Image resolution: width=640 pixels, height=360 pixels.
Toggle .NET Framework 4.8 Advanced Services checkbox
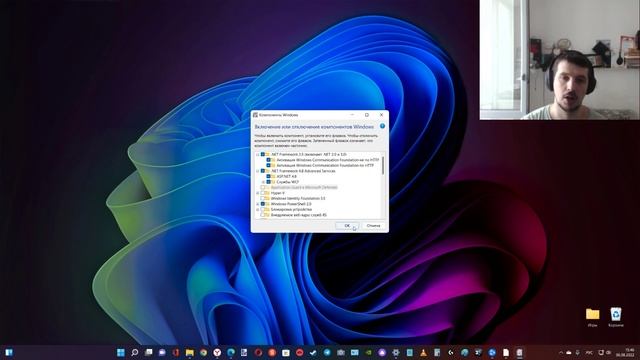[x=263, y=171]
